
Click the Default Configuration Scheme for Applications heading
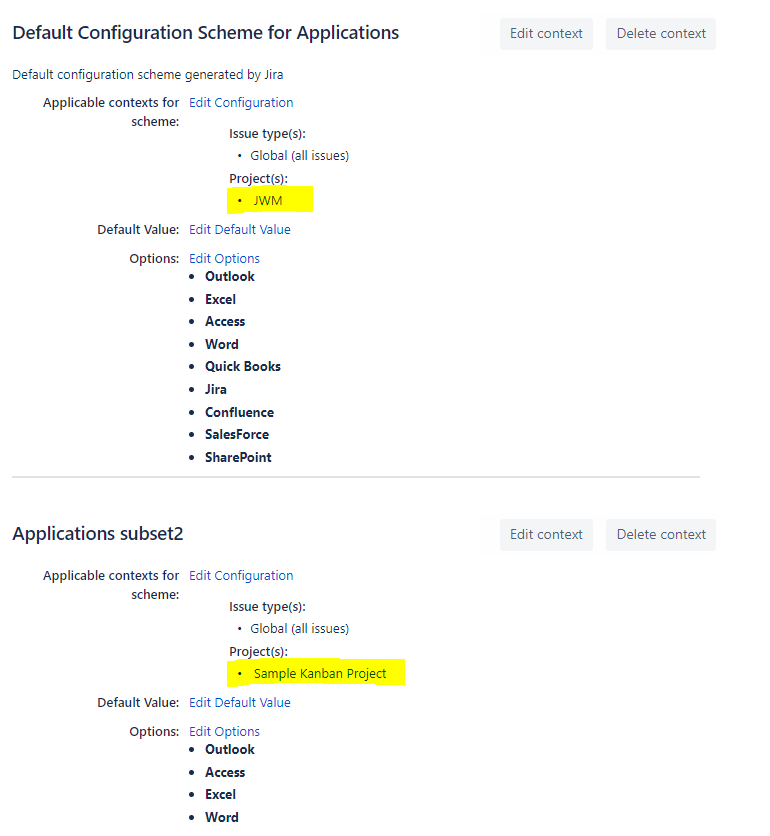pyautogui.click(x=205, y=33)
